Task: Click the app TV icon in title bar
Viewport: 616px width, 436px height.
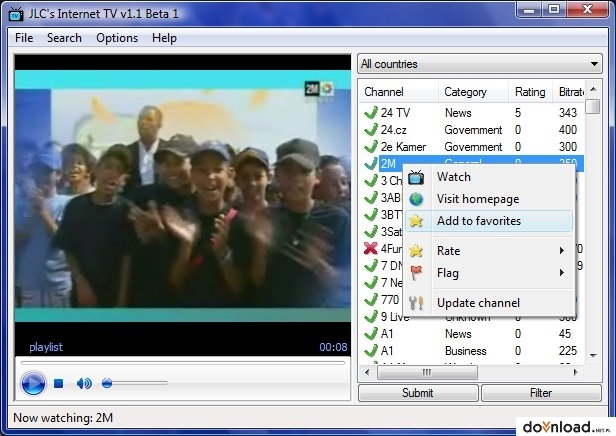Action: (x=16, y=14)
